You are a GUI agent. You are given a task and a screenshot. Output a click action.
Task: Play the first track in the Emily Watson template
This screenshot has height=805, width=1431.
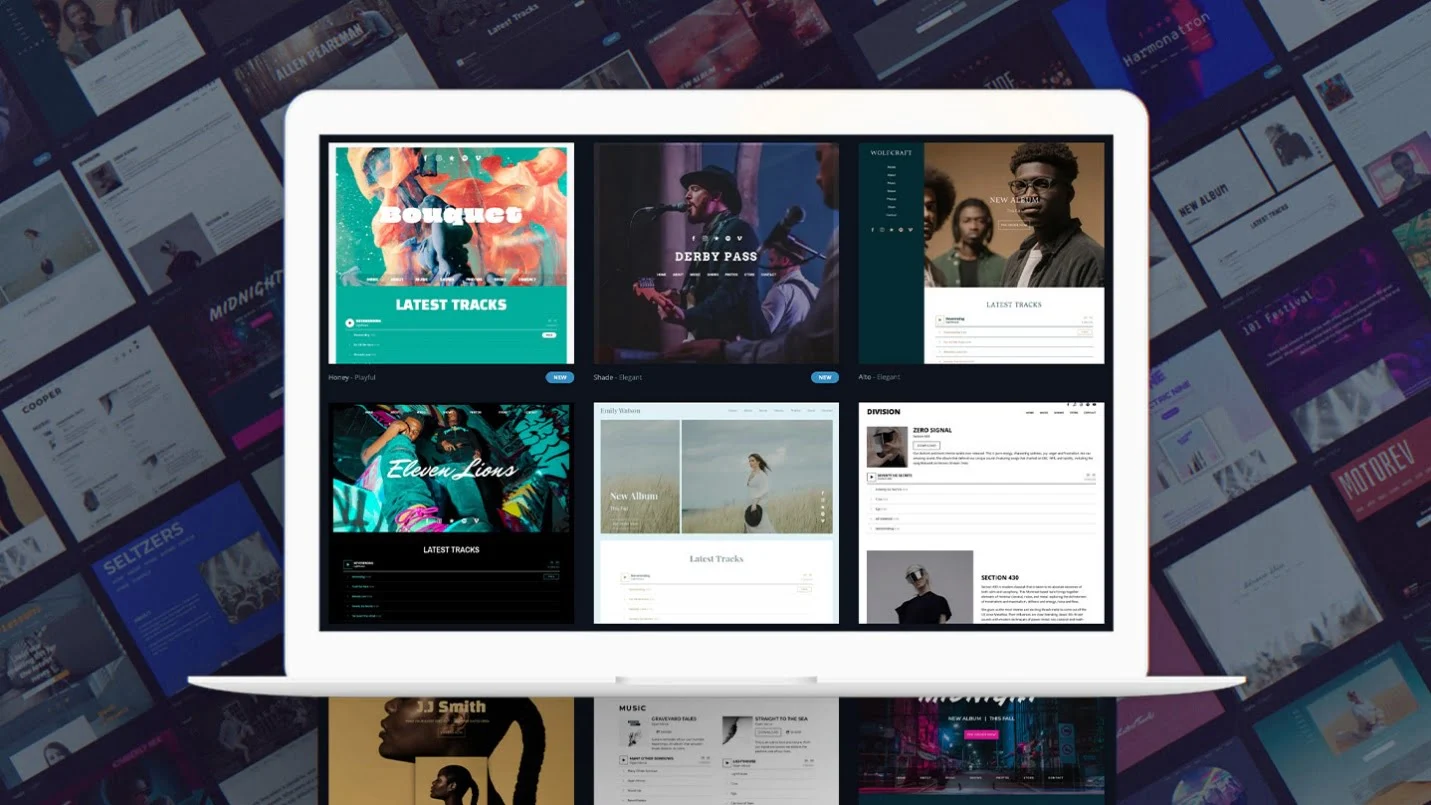pyautogui.click(x=625, y=577)
